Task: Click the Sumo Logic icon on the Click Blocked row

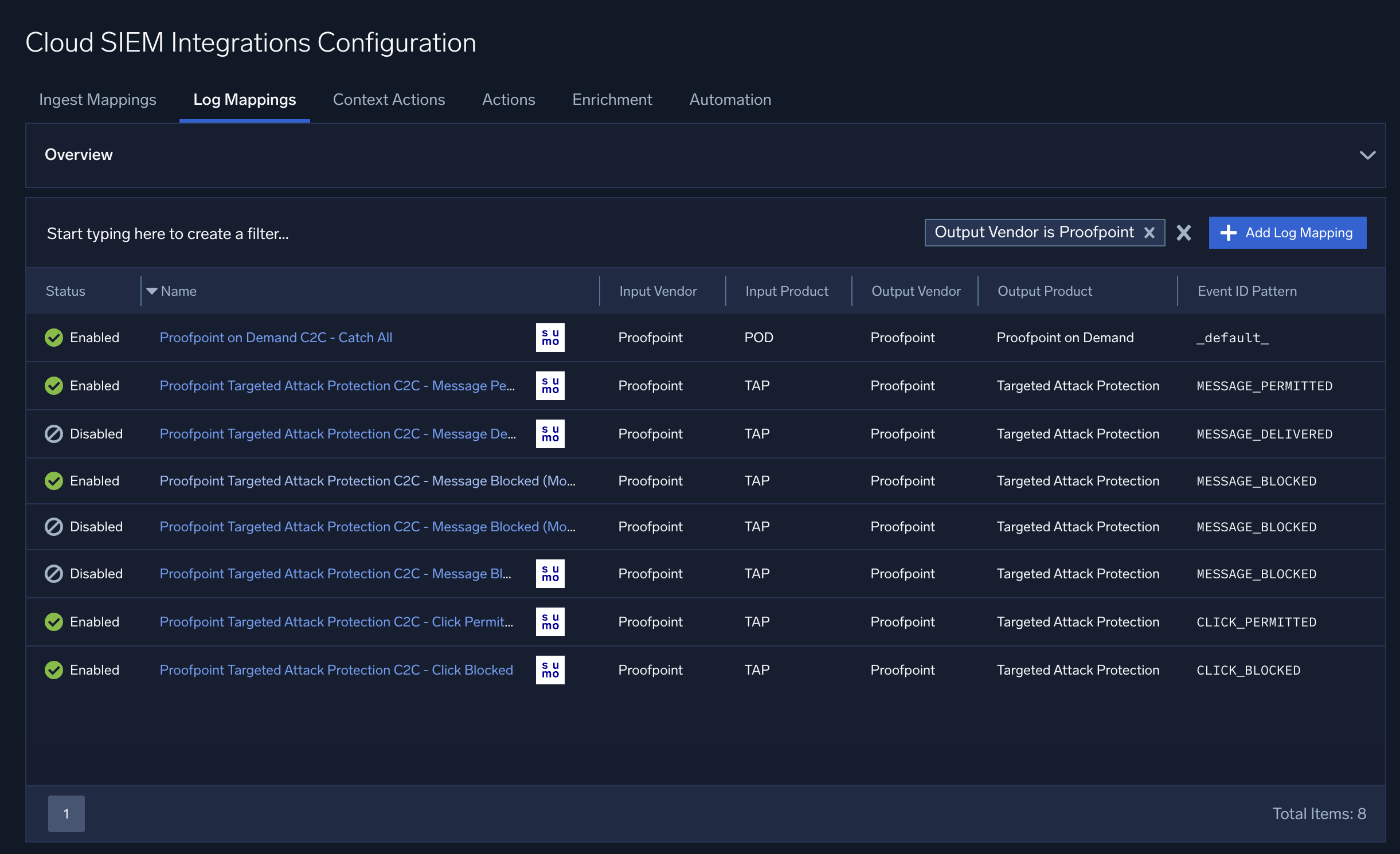Action: (x=550, y=669)
